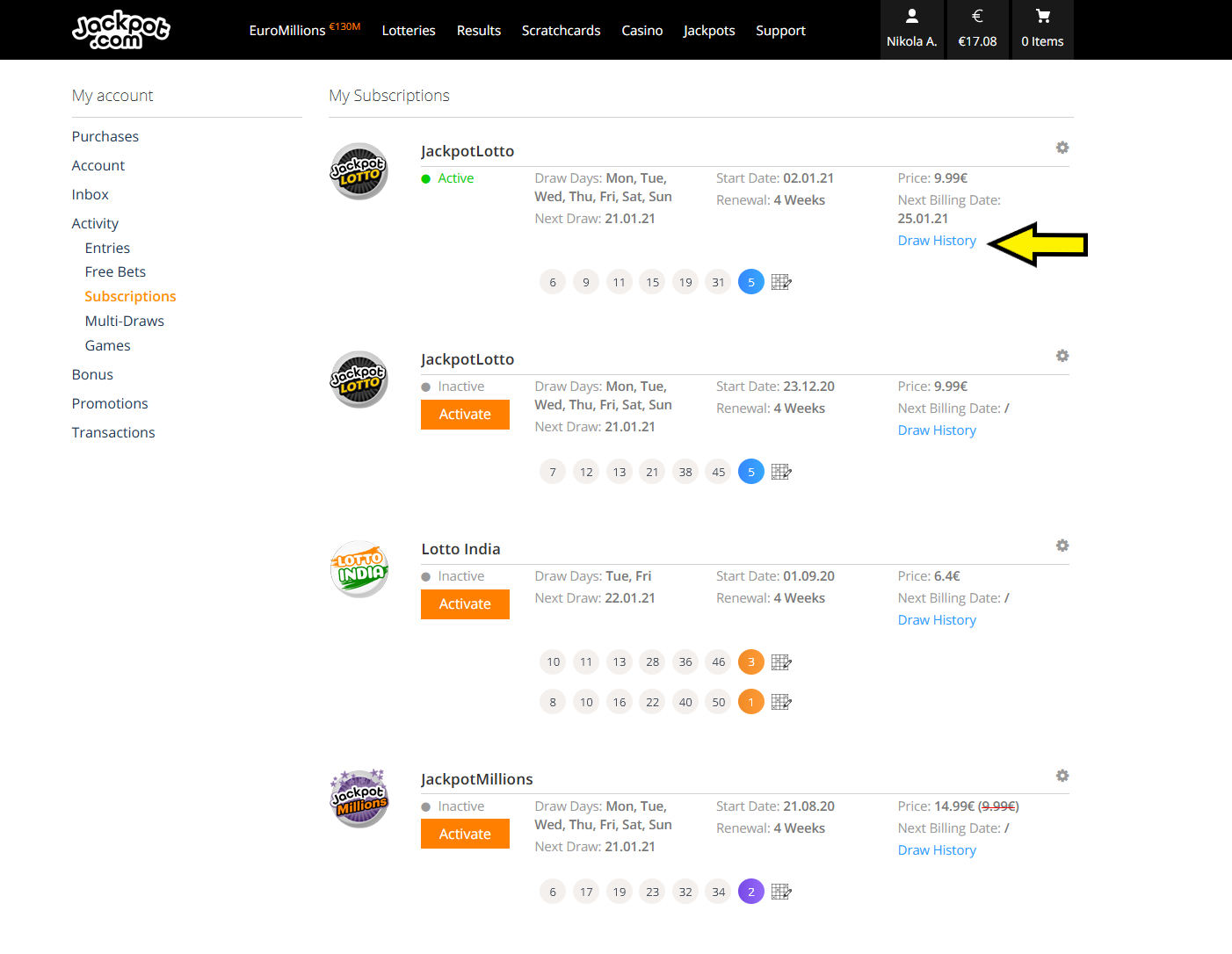Open the Lotteries menu

click(409, 30)
